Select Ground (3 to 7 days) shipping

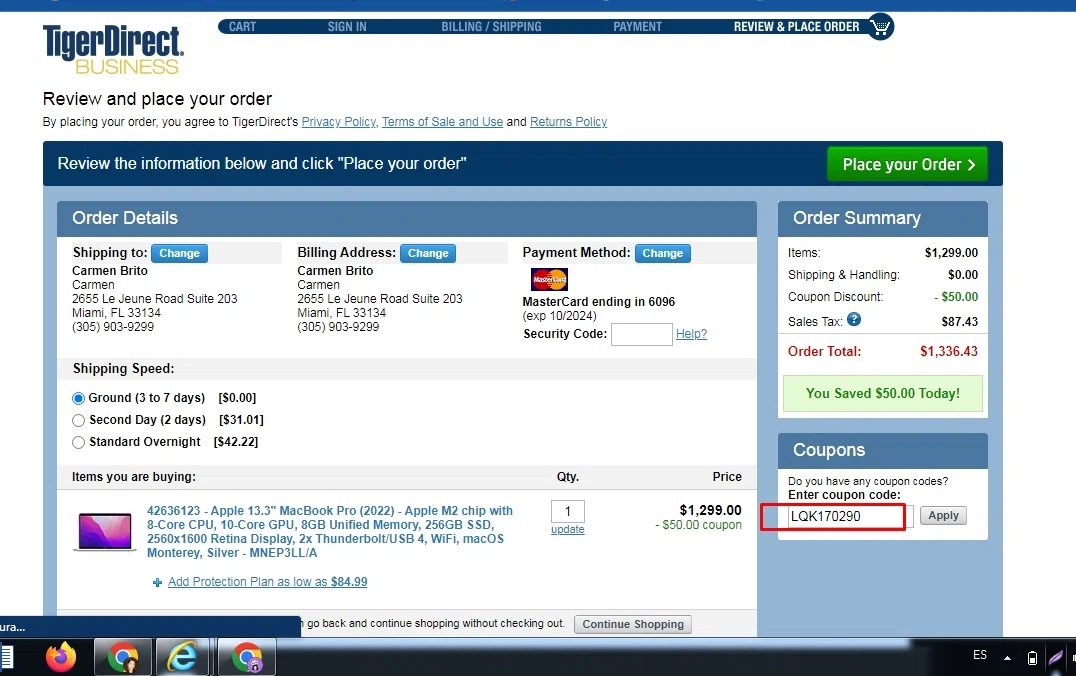point(78,398)
